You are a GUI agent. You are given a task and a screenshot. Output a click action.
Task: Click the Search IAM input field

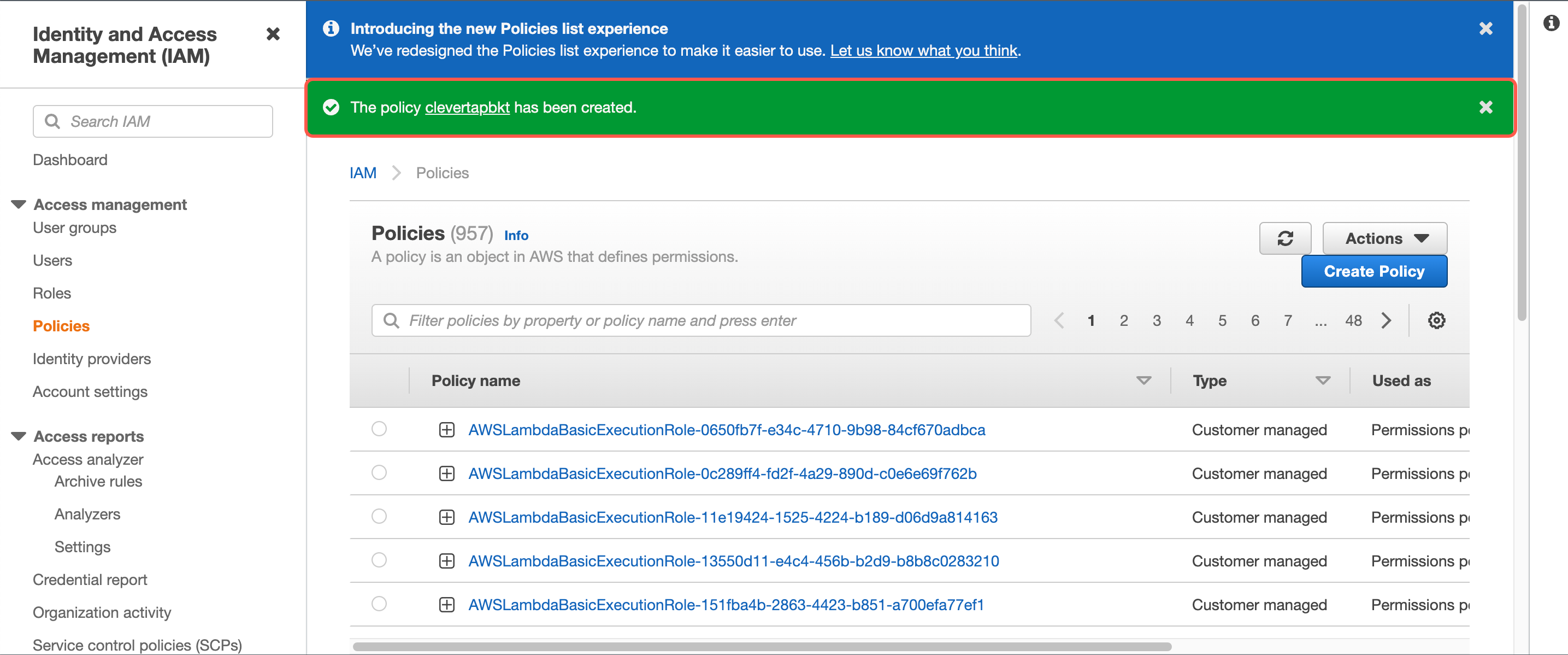click(153, 121)
